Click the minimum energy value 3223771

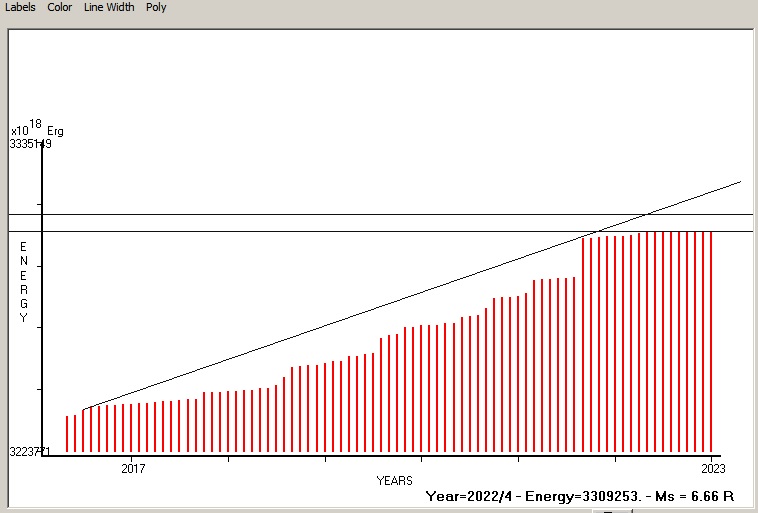point(30,453)
